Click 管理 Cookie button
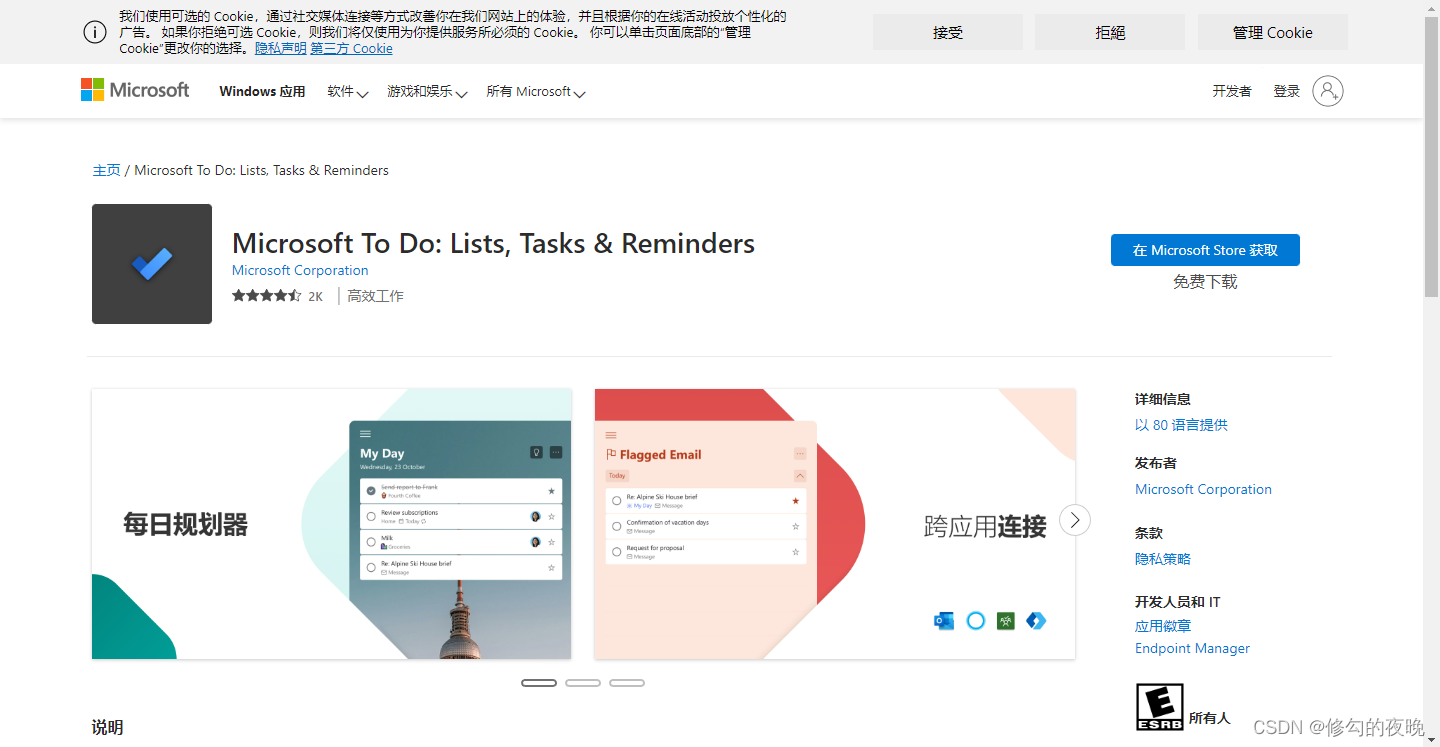 [1273, 32]
